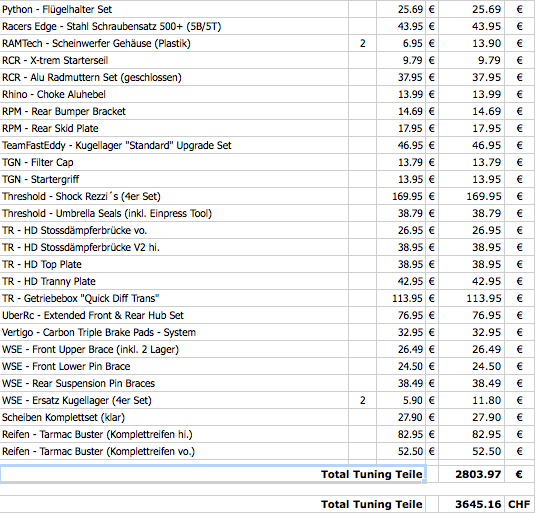Screen dimensions: 537x513
Task: Select 'RPM - Rear Bumper Bracket' cell
Action: 174,111
